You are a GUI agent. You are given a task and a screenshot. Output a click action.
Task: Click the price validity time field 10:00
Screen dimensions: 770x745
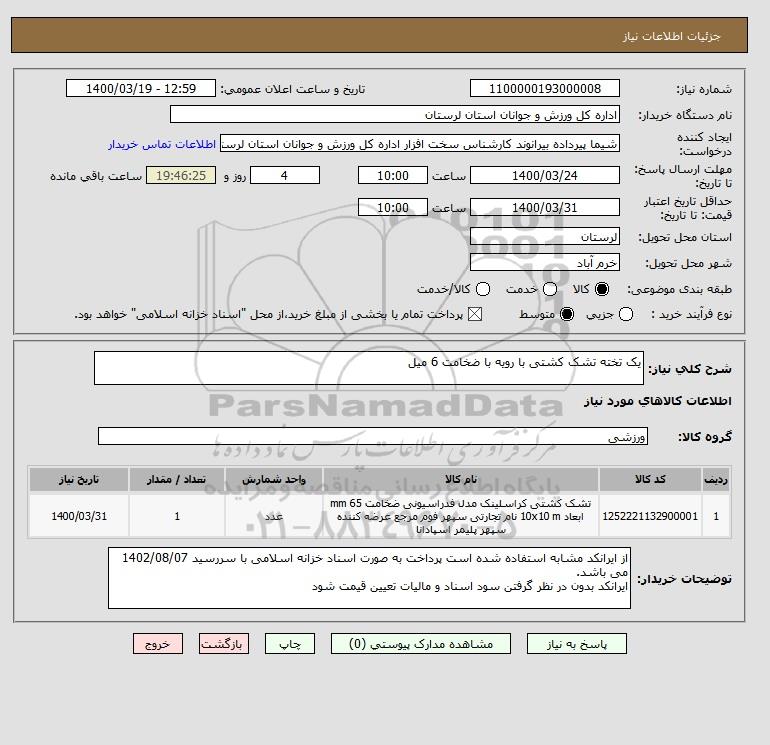tap(393, 207)
